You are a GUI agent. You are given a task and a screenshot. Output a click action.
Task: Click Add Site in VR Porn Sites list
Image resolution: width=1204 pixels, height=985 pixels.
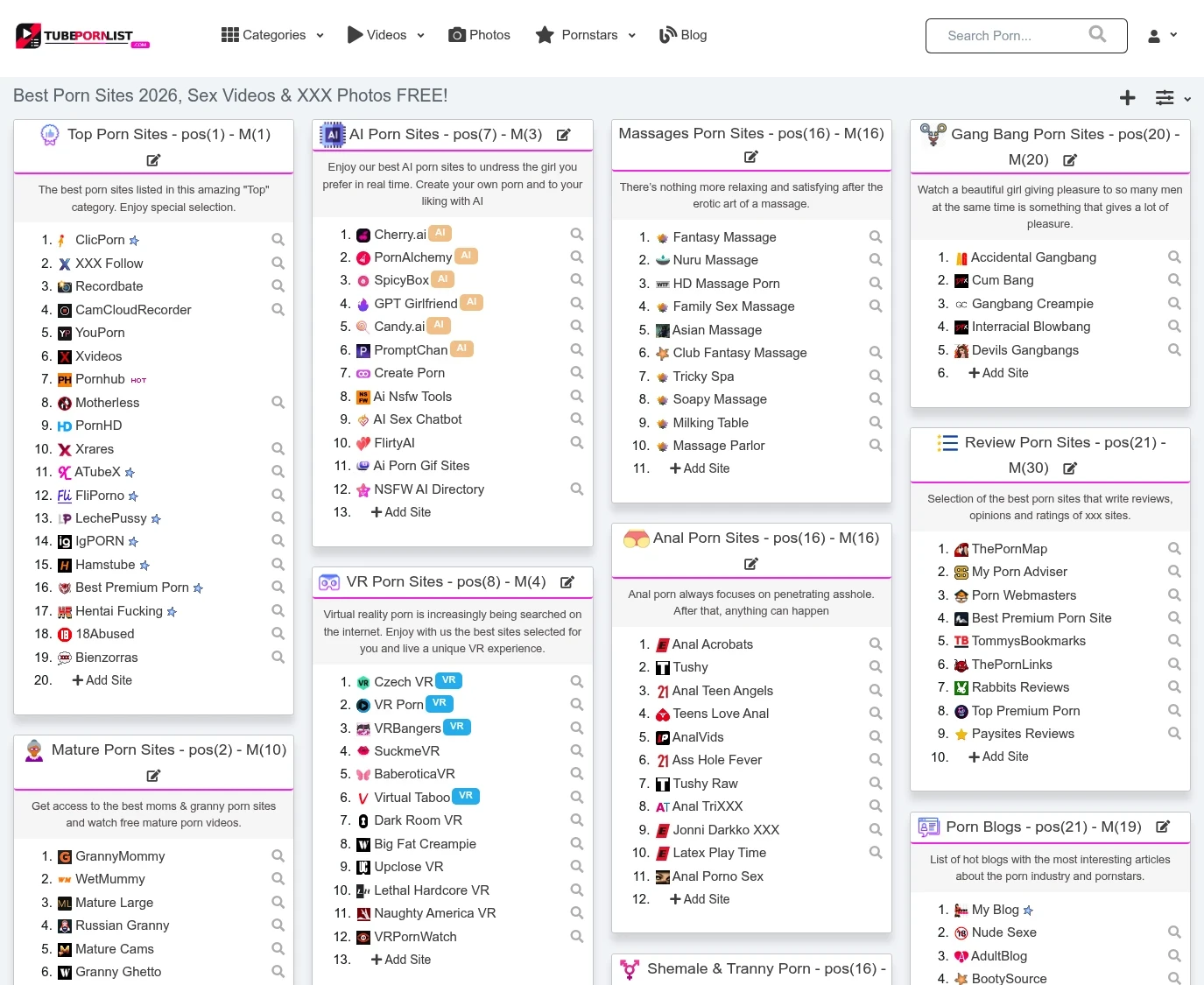(x=401, y=960)
